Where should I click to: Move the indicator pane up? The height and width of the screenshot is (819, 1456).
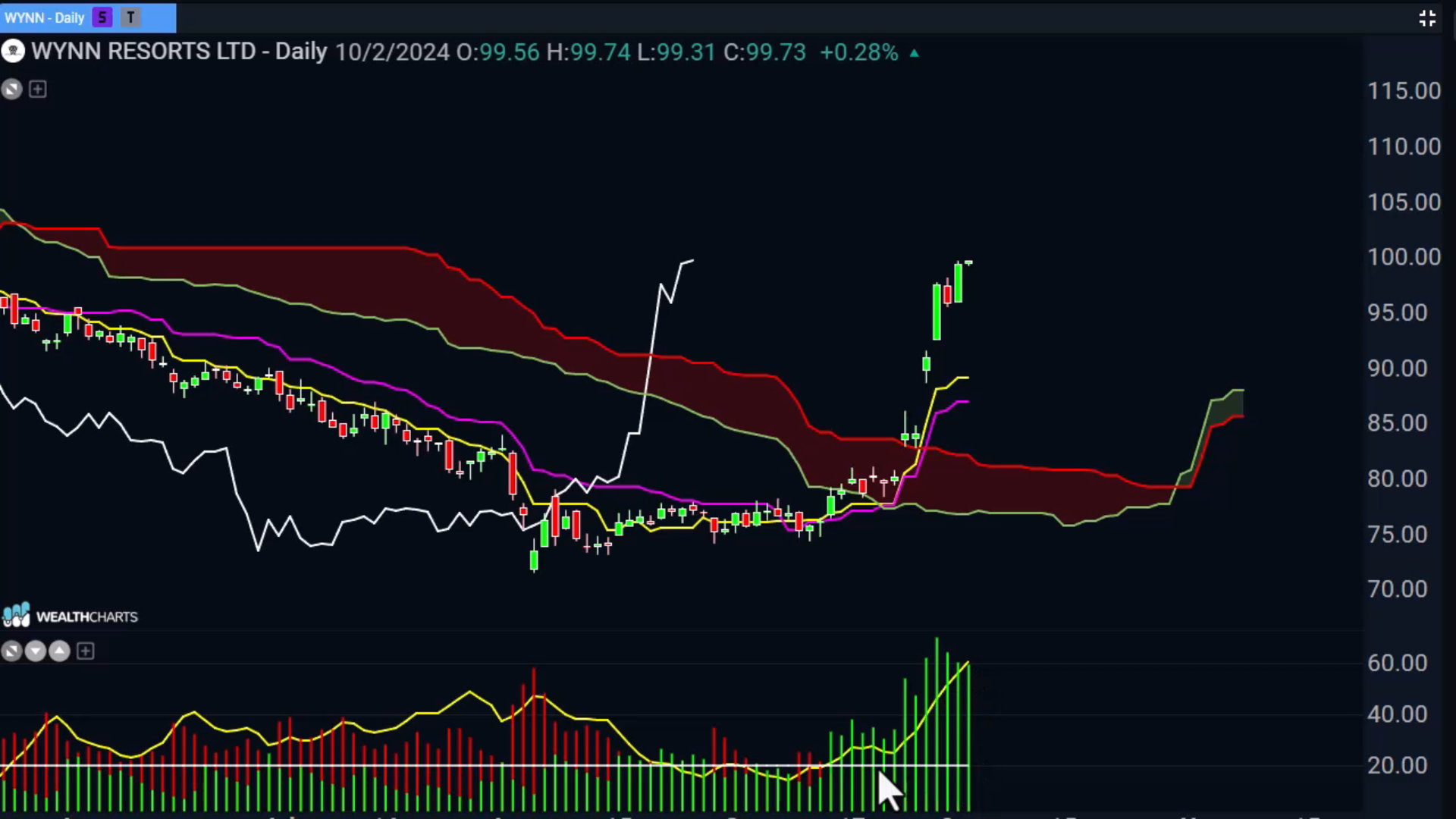[x=60, y=651]
